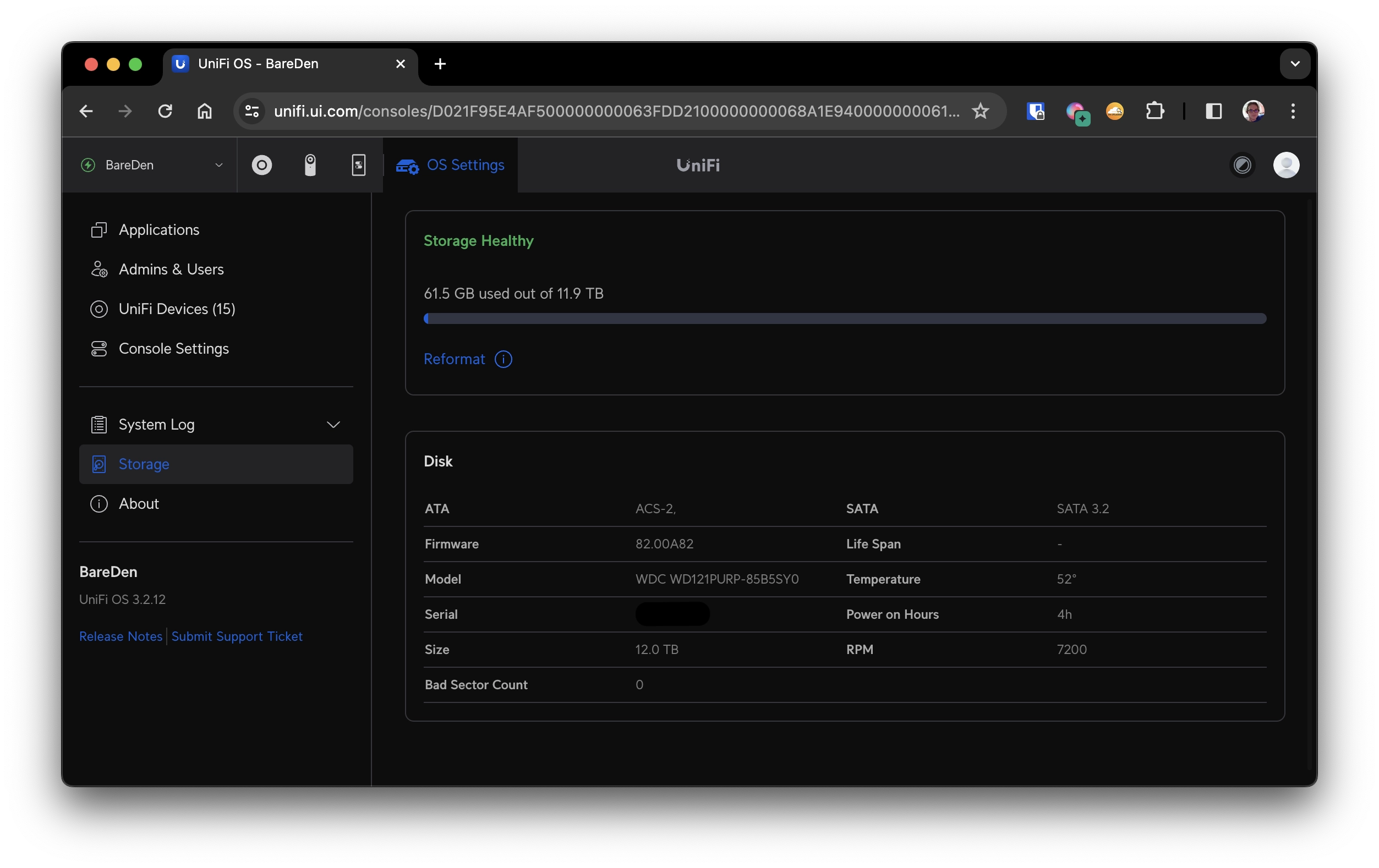Image resolution: width=1379 pixels, height=868 pixels.
Task: Go back using the browser back arrow
Action: [x=86, y=111]
